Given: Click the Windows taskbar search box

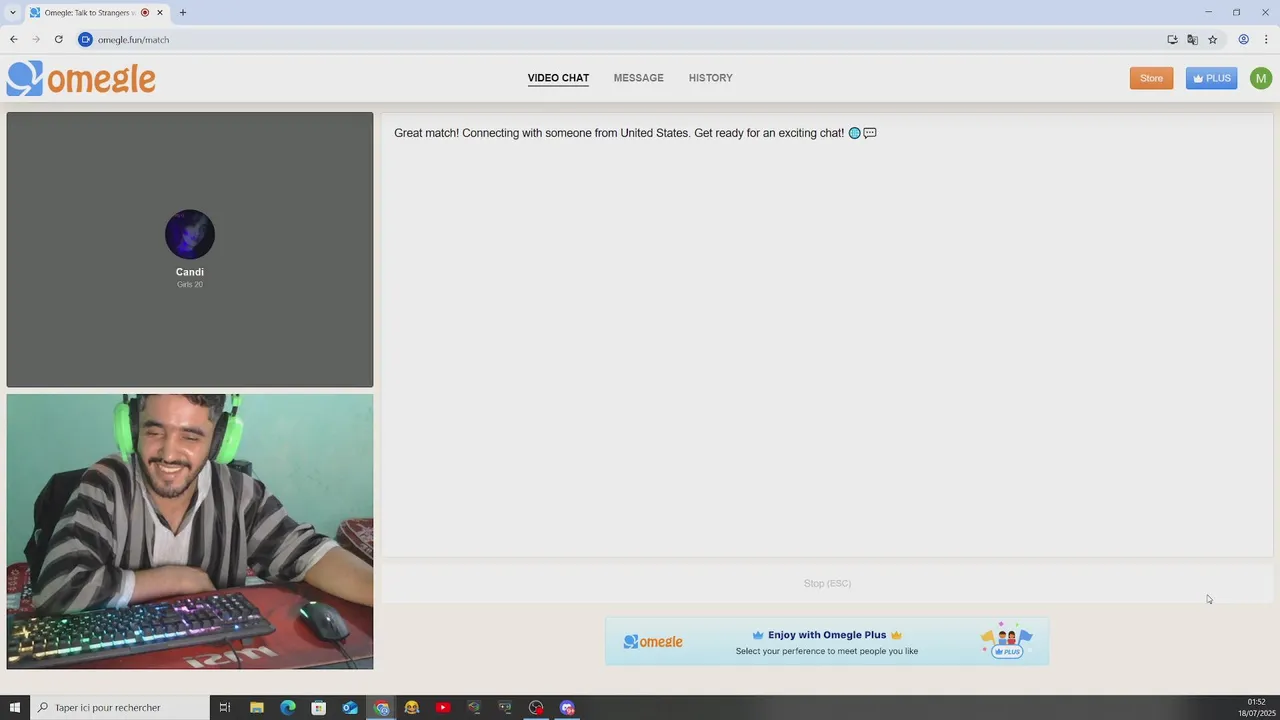Looking at the screenshot, I should pyautogui.click(x=120, y=708).
